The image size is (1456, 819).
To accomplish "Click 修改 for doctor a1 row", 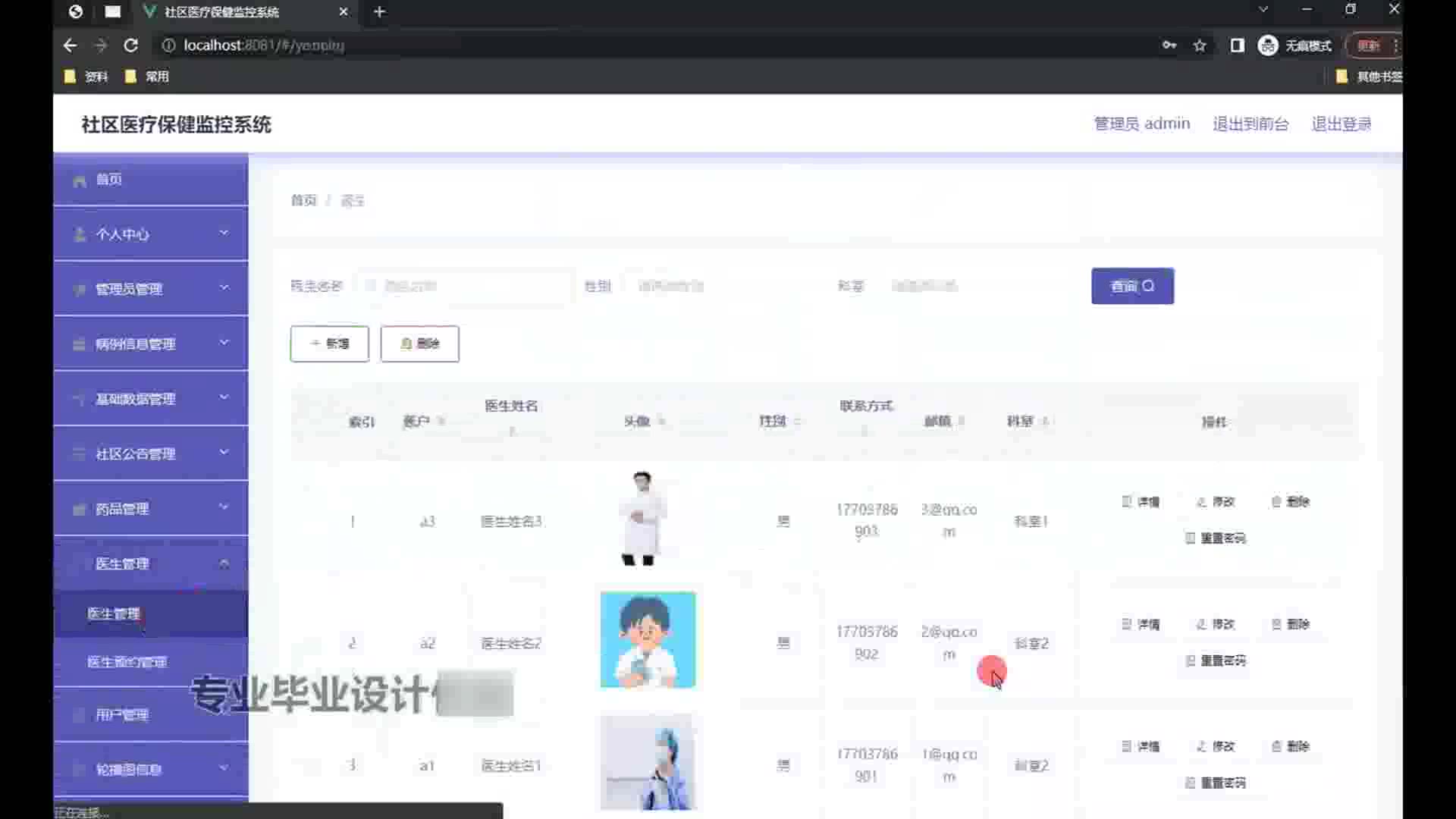I will (1216, 747).
